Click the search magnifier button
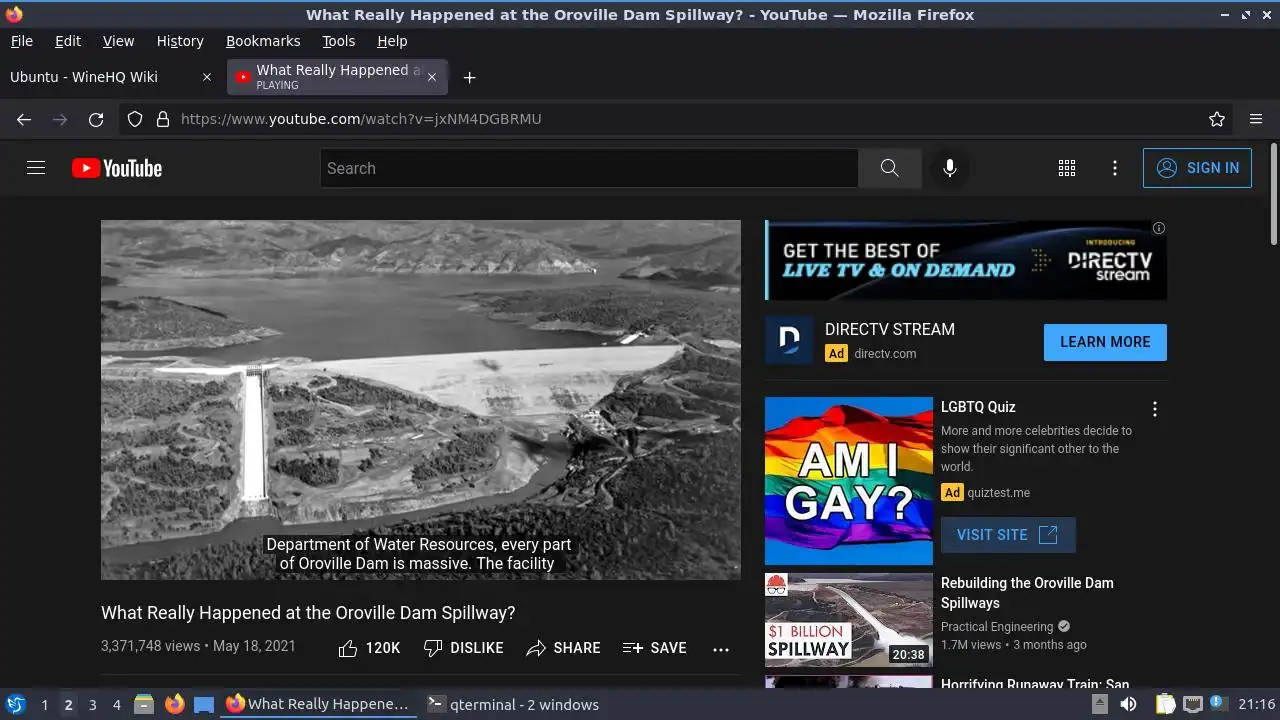Screen dimensions: 1280x720 890,168
